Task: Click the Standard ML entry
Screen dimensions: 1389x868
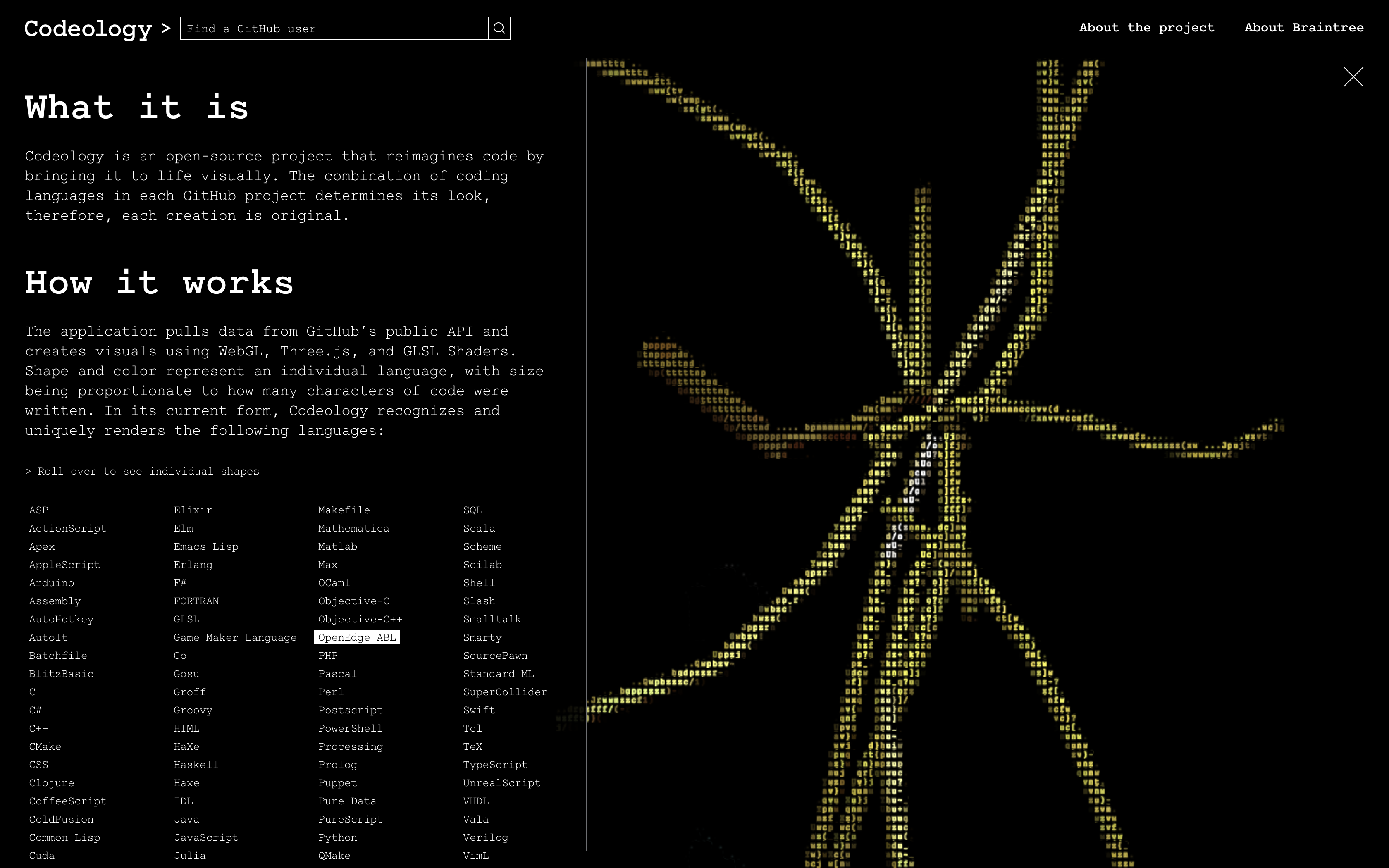Action: coord(498,673)
